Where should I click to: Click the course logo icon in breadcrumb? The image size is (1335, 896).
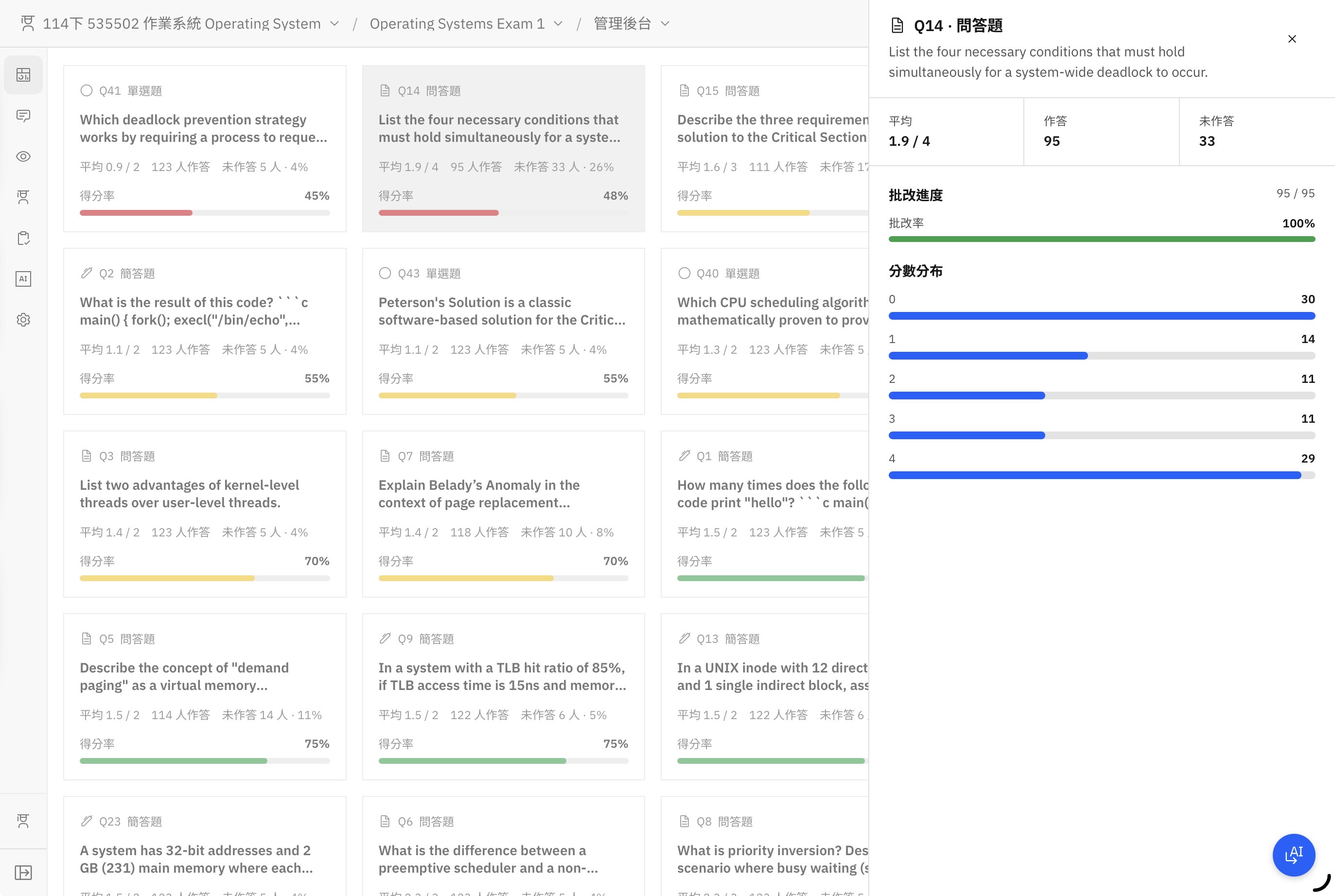coord(27,23)
